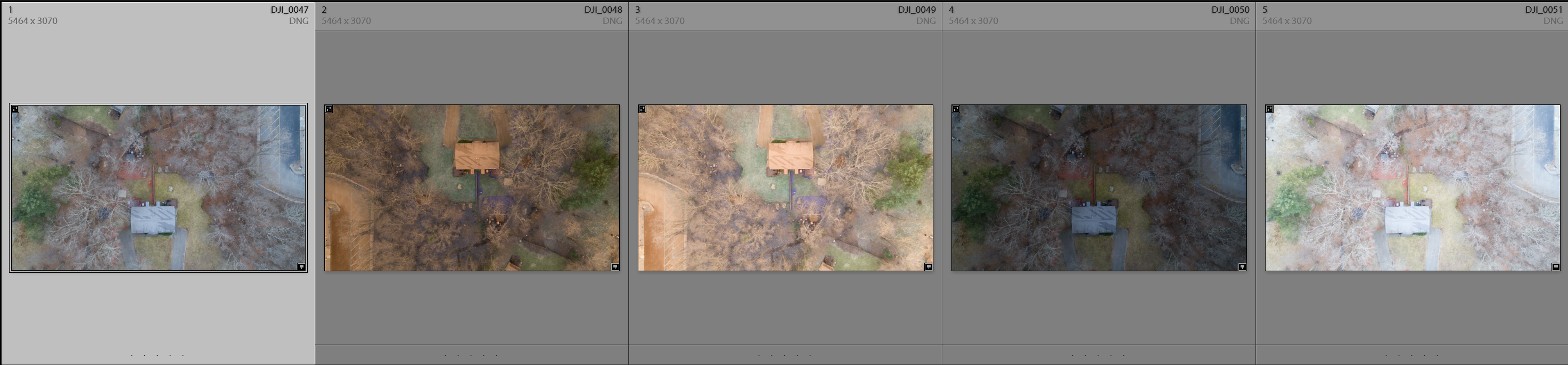Click the sync-arrows badge on DJI_0047 thumbnail
This screenshot has height=365, width=1568.
tap(16, 109)
